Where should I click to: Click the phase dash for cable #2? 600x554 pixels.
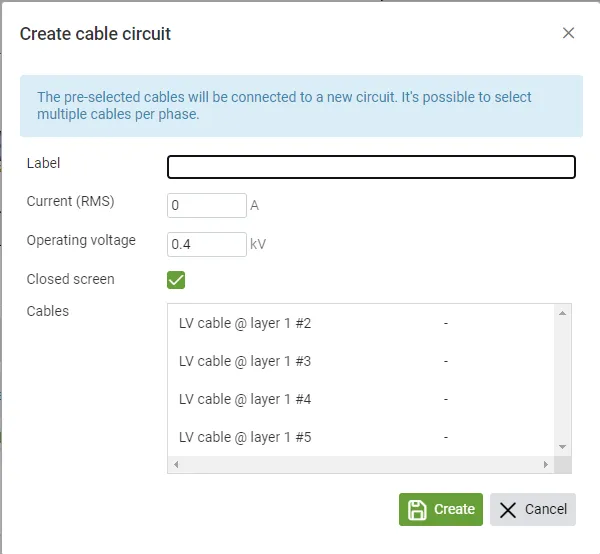pos(445,323)
